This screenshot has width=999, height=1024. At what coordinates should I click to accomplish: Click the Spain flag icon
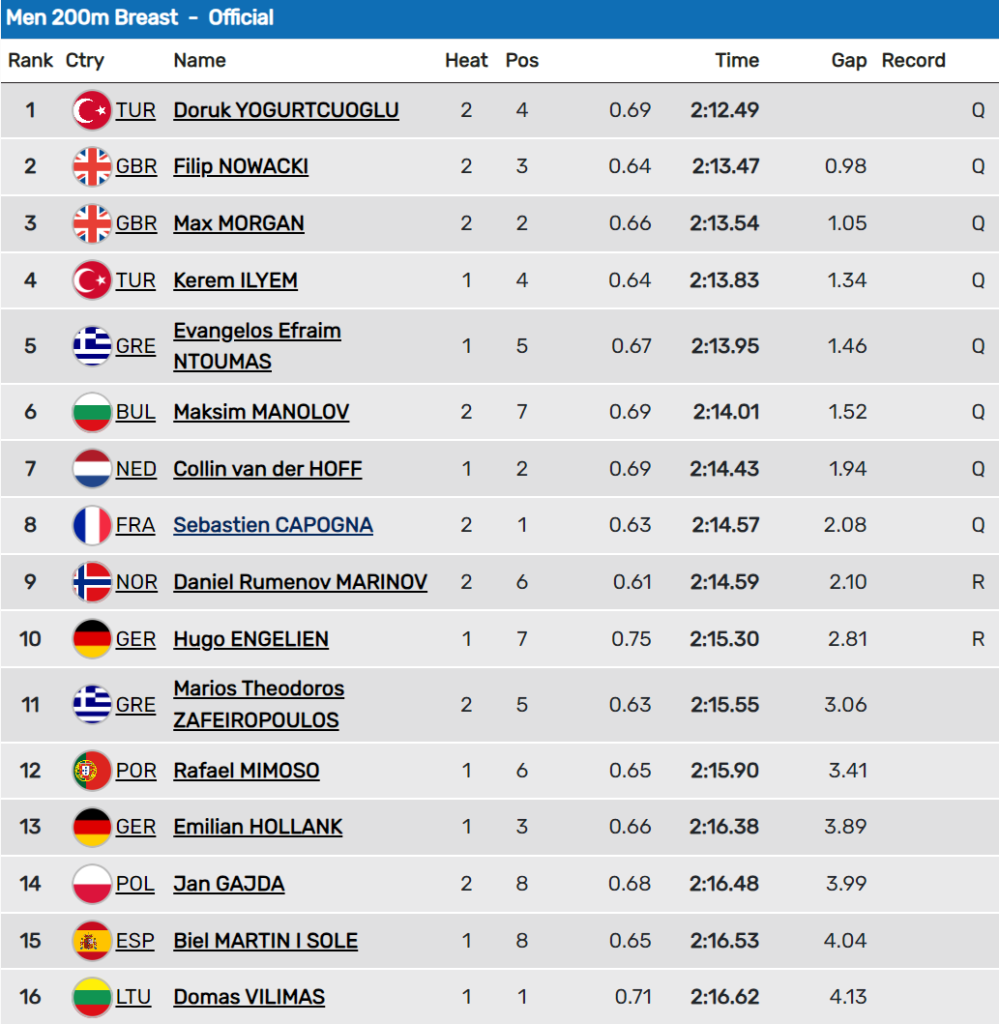(x=92, y=941)
